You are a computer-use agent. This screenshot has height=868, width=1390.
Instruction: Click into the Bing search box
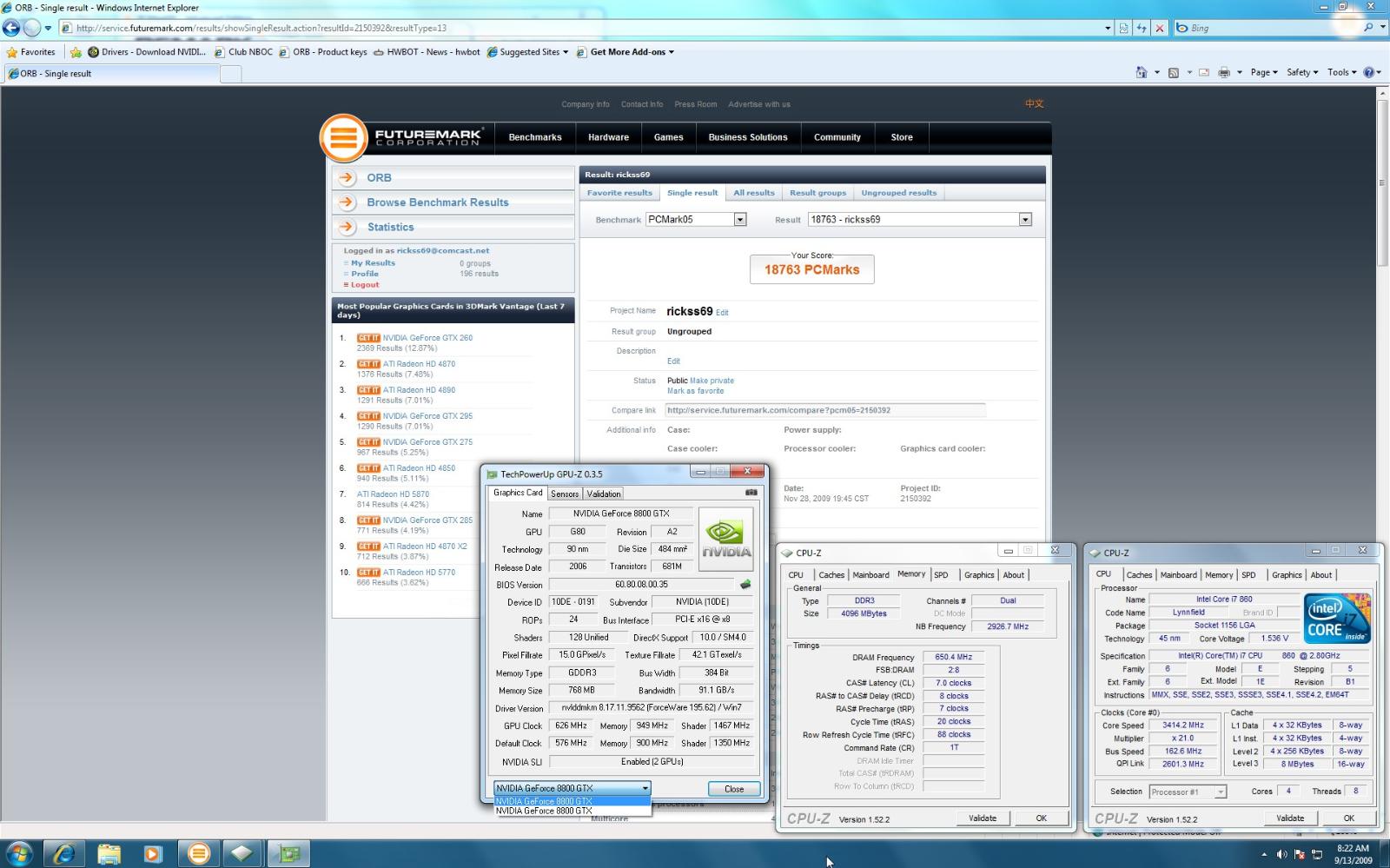pos(1273,28)
